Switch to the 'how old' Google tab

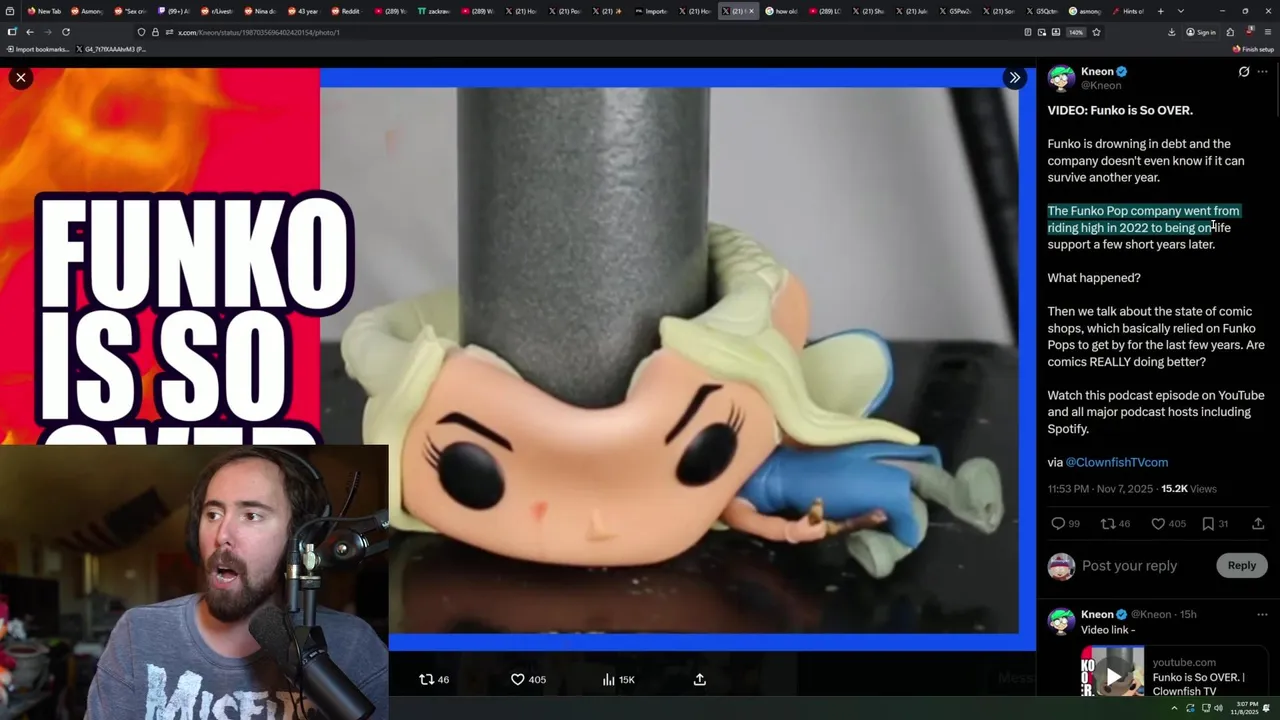[782, 11]
